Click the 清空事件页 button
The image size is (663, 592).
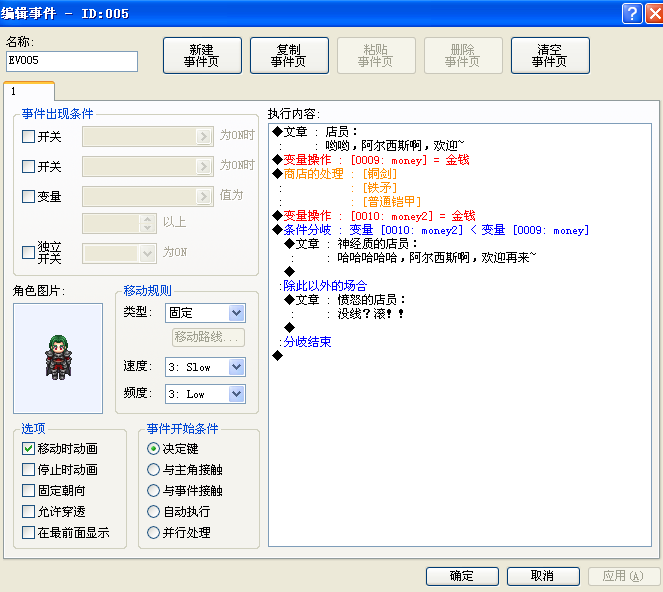[550, 55]
